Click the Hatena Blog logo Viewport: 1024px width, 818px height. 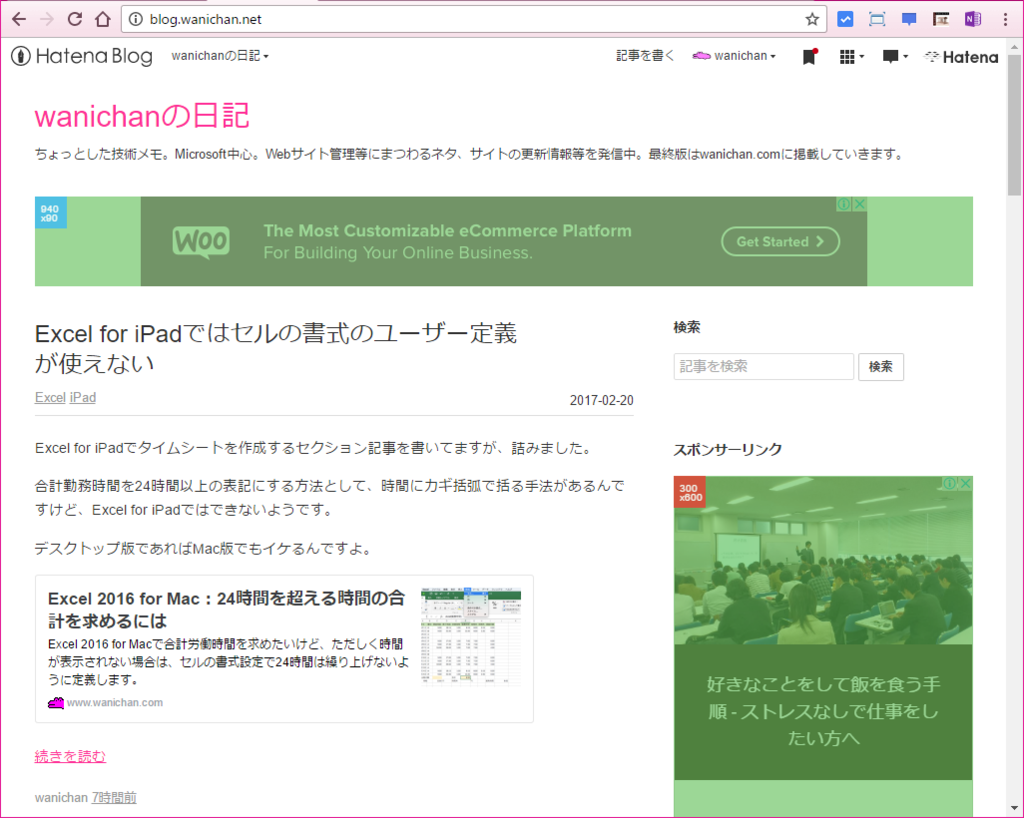pyautogui.click(x=82, y=56)
